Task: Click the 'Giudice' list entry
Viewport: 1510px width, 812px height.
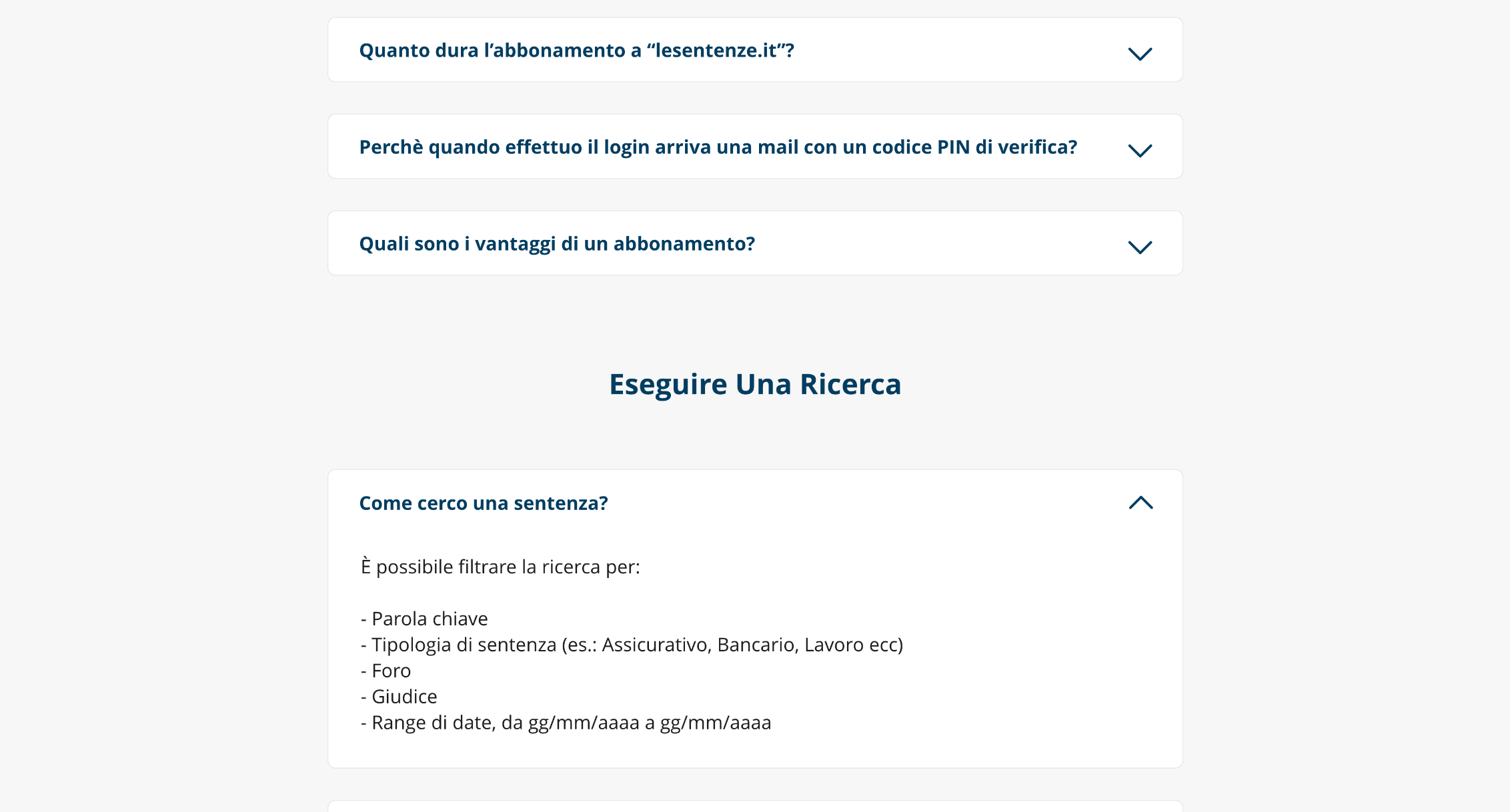Action: pos(399,697)
